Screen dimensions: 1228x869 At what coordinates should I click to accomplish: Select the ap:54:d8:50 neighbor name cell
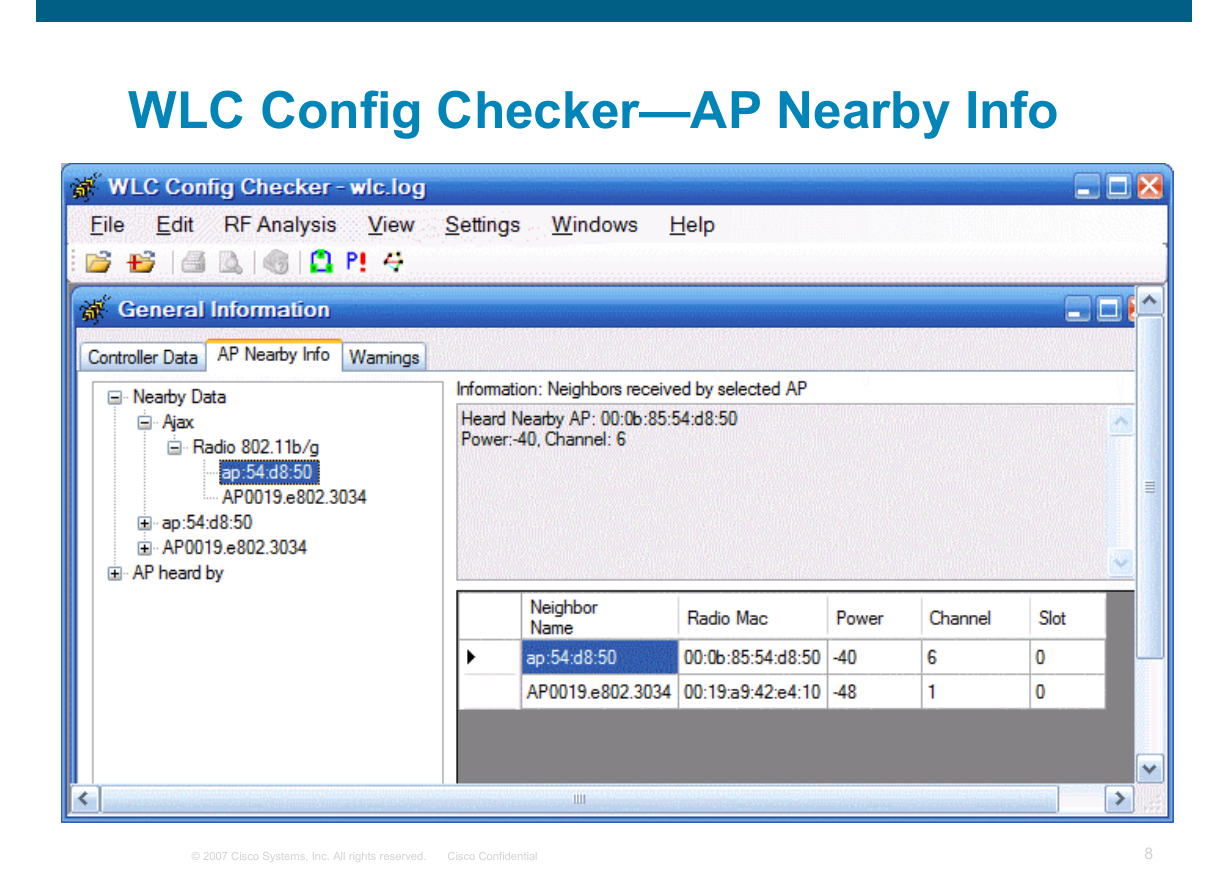599,657
